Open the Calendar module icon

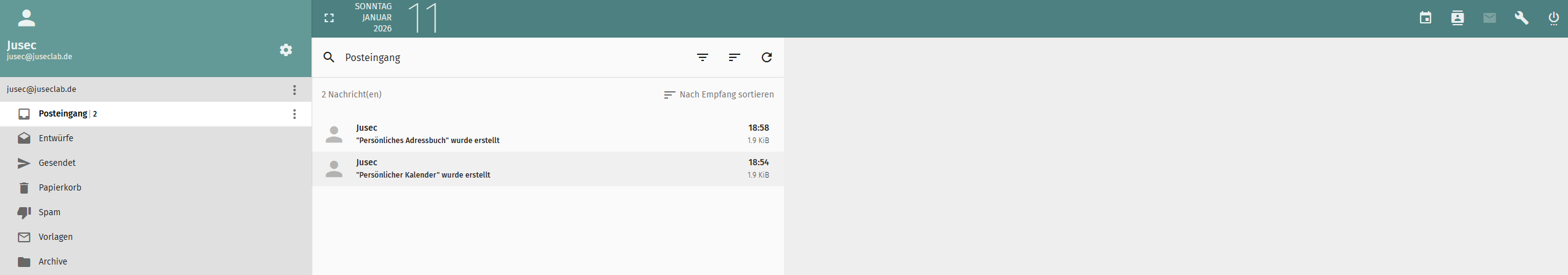tap(1425, 18)
